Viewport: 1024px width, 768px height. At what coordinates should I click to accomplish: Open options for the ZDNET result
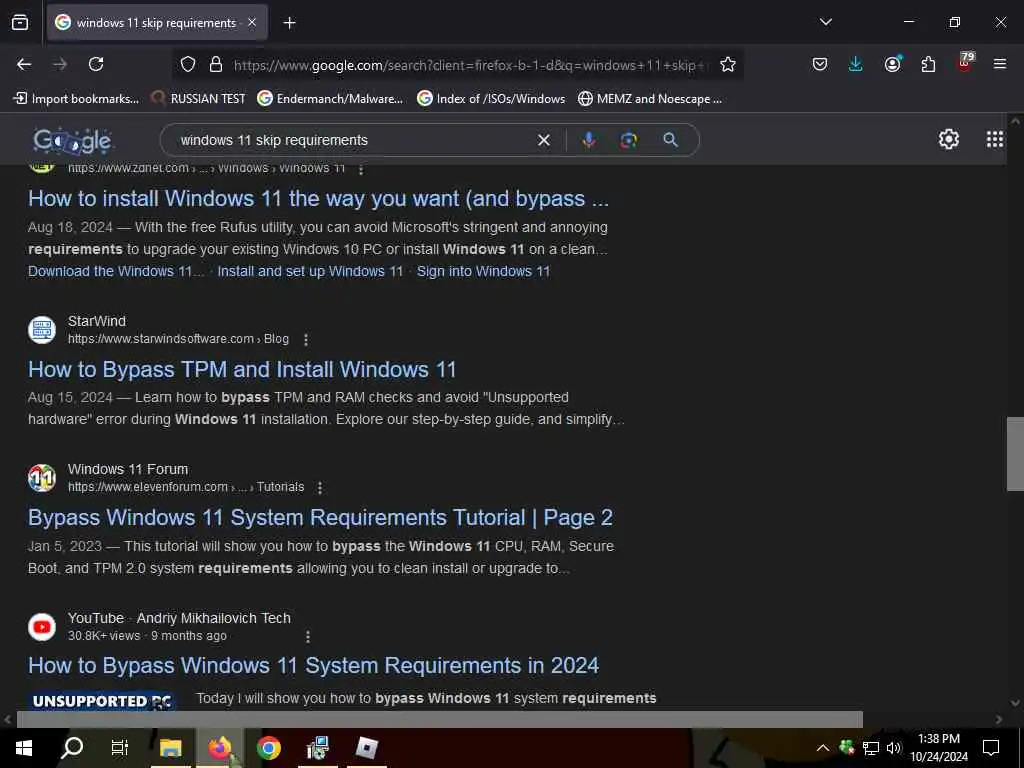[x=360, y=169]
